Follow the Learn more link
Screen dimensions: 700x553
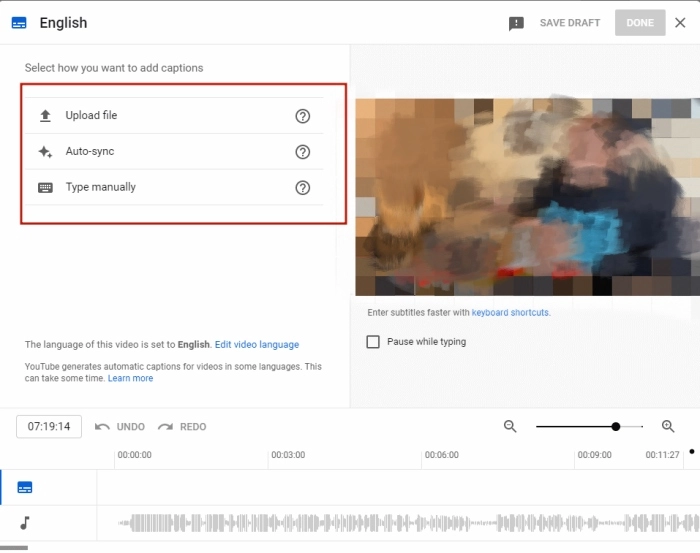pyautogui.click(x=131, y=379)
